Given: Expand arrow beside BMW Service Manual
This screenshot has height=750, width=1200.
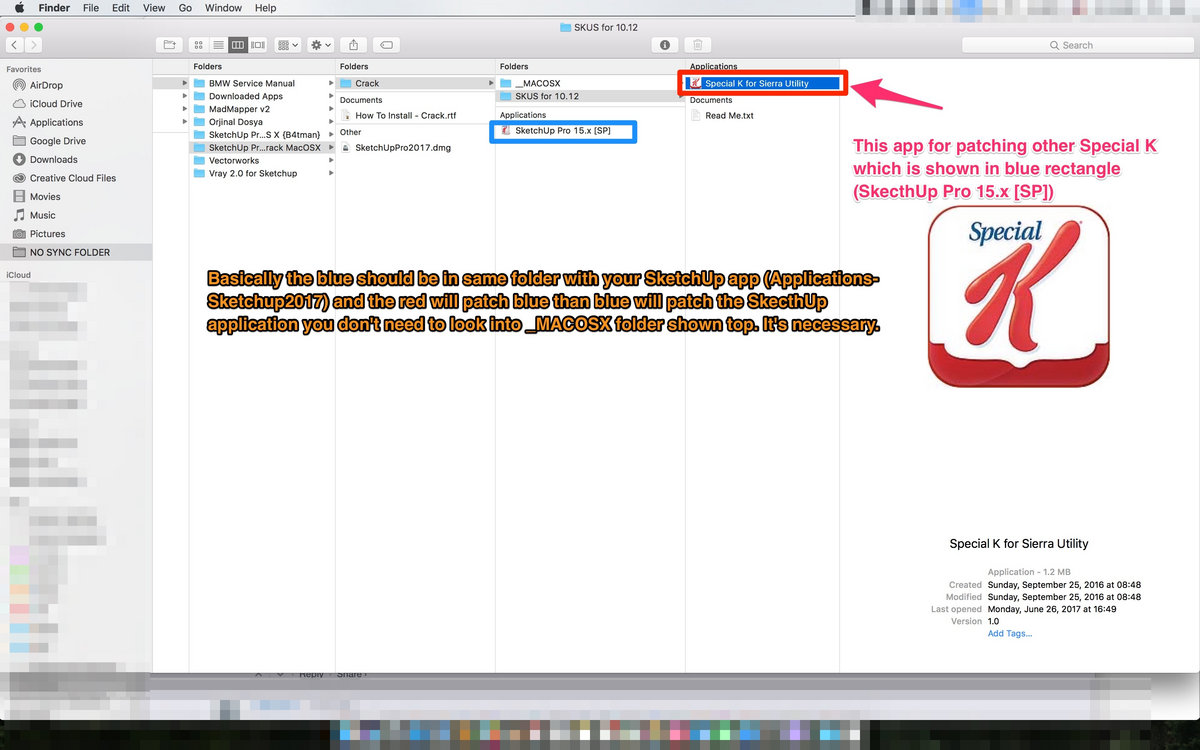Looking at the screenshot, I should pos(331,83).
